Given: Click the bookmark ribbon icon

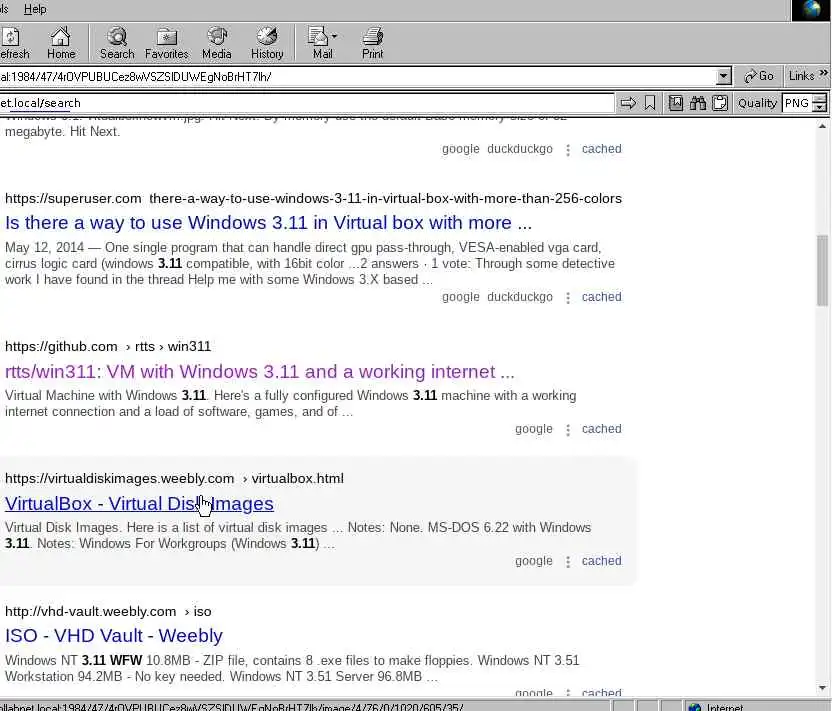Looking at the screenshot, I should click(x=650, y=103).
